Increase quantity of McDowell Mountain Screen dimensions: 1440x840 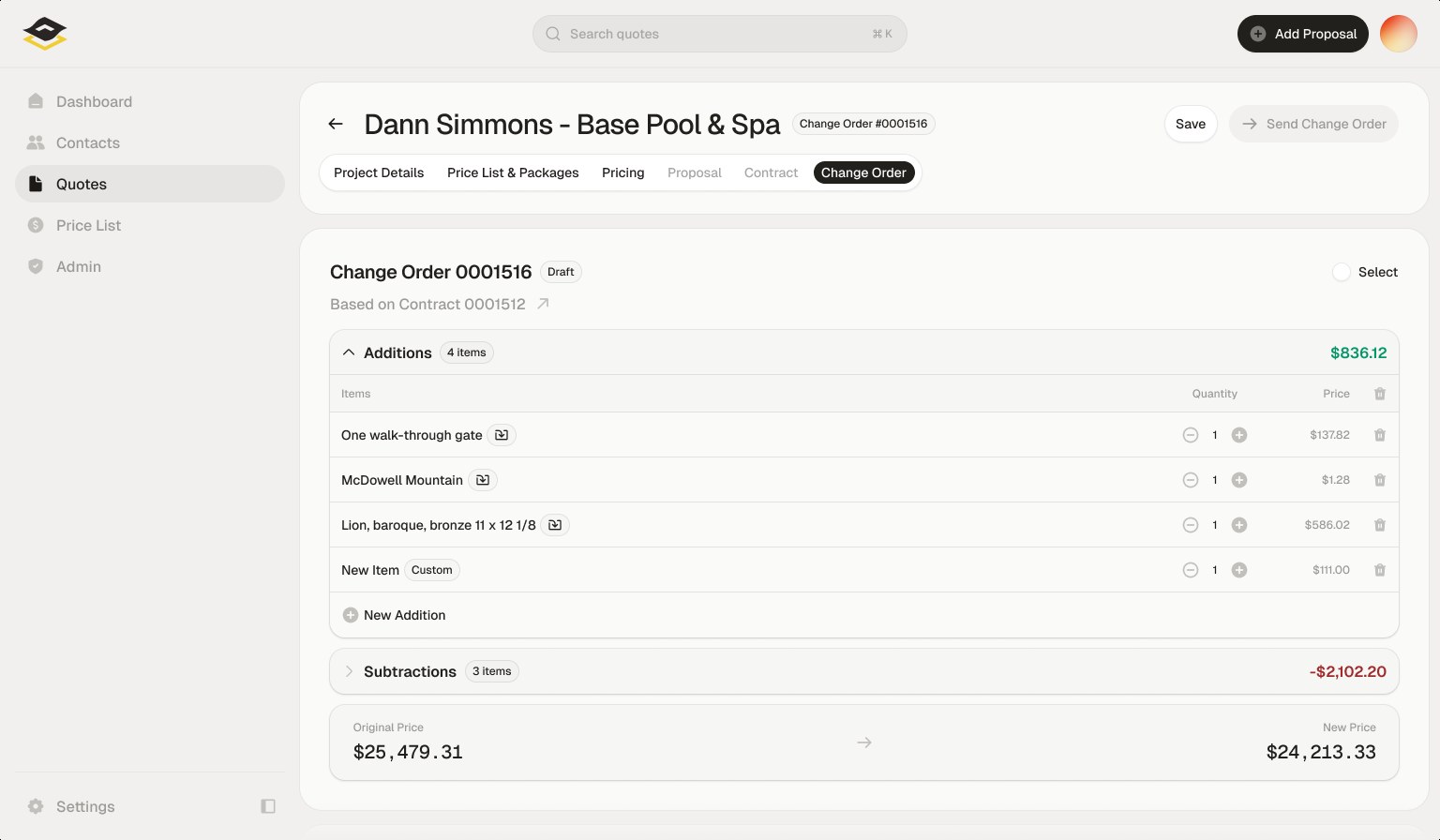click(x=1239, y=480)
